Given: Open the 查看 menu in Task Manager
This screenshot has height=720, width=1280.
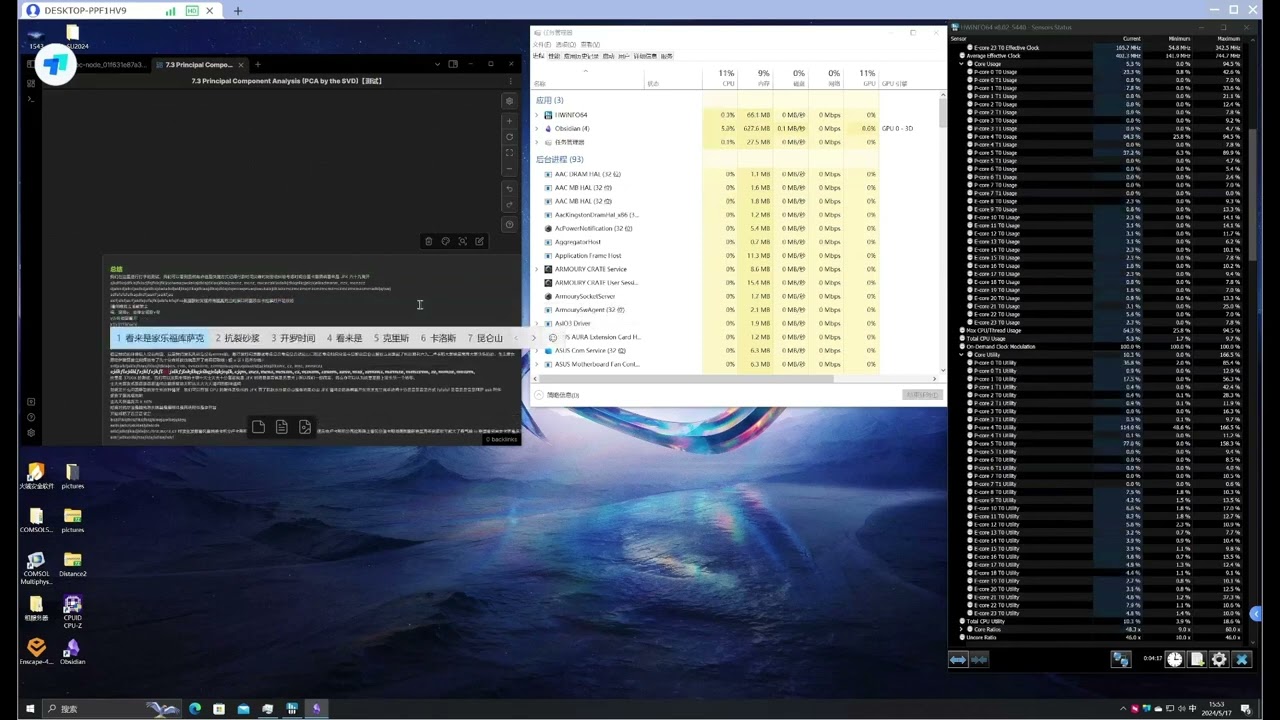Looking at the screenshot, I should (590, 45).
